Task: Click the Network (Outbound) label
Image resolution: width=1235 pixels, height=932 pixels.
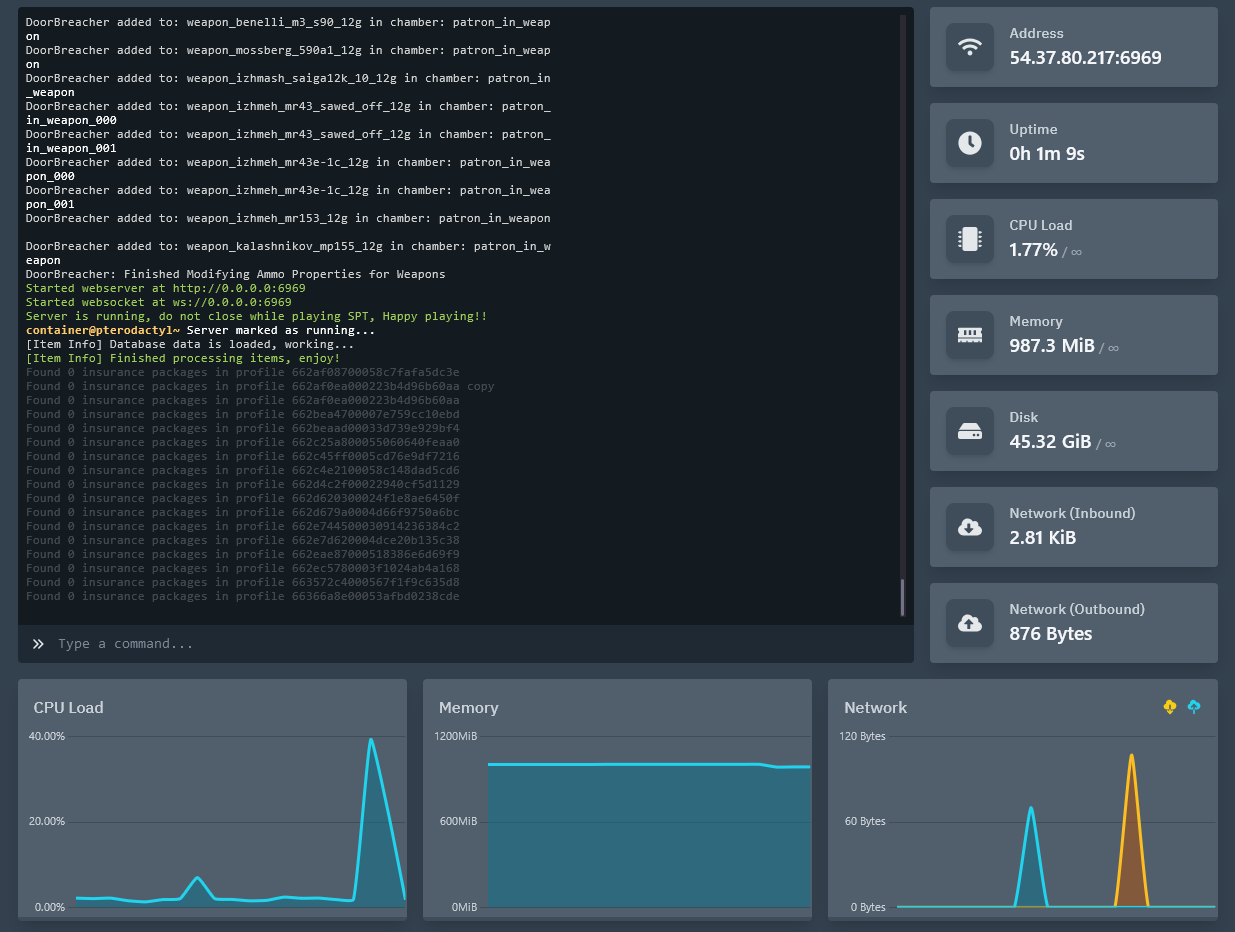Action: click(1077, 609)
